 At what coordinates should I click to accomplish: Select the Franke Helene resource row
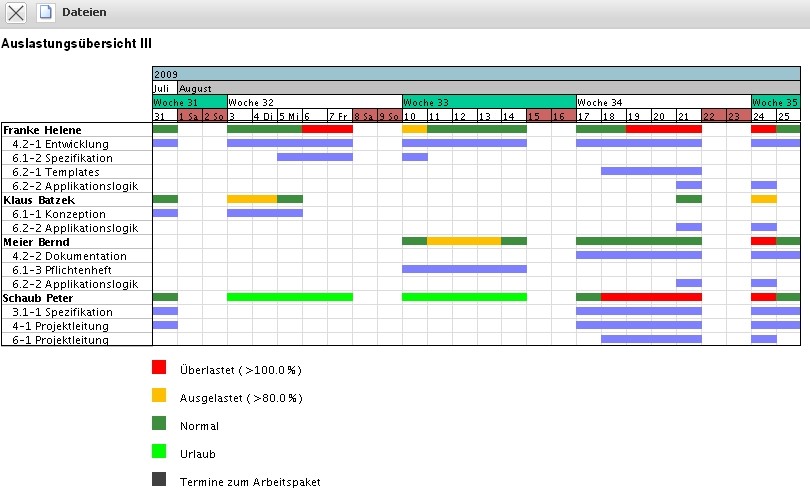tap(42, 130)
